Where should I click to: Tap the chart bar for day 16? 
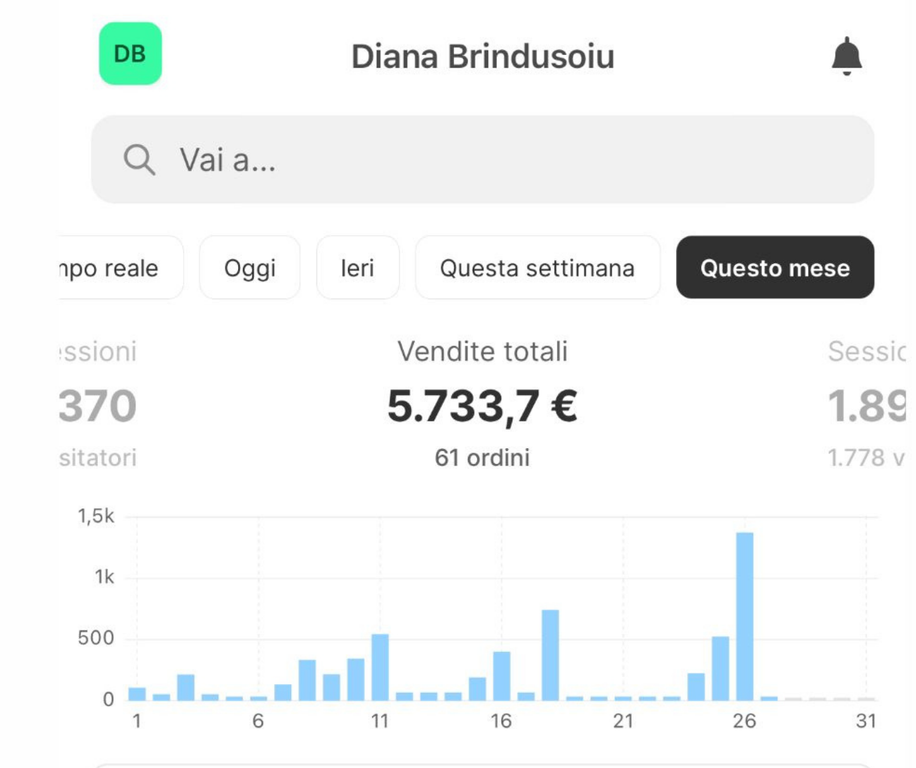tap(501, 676)
